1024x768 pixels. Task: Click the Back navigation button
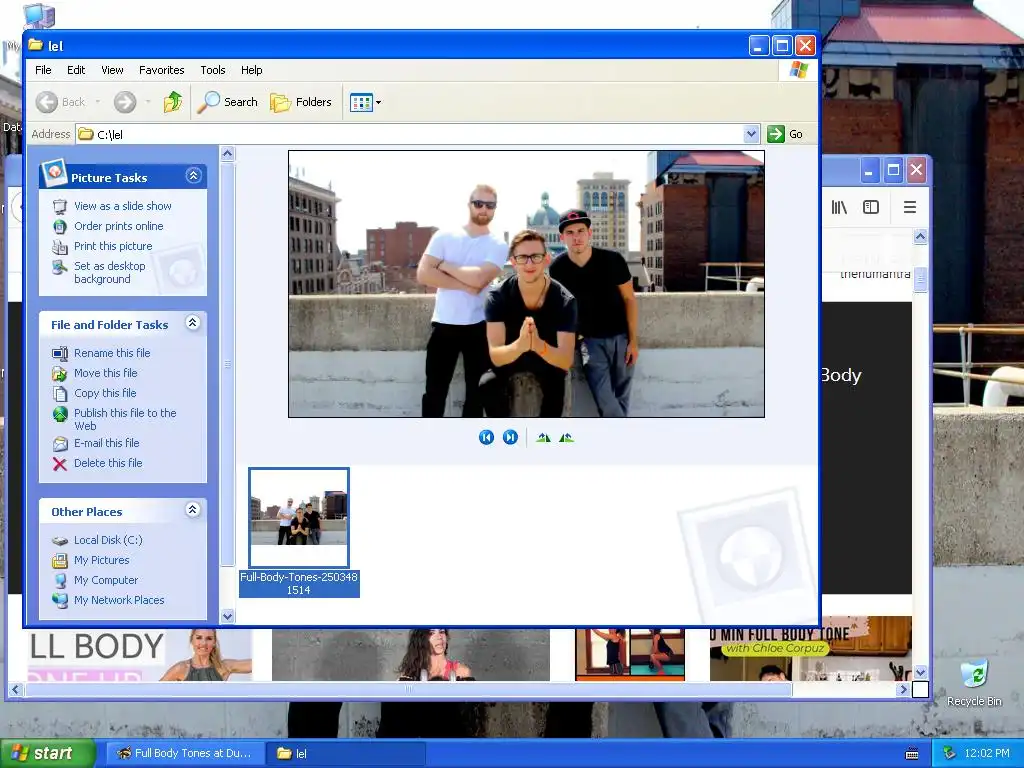click(60, 102)
